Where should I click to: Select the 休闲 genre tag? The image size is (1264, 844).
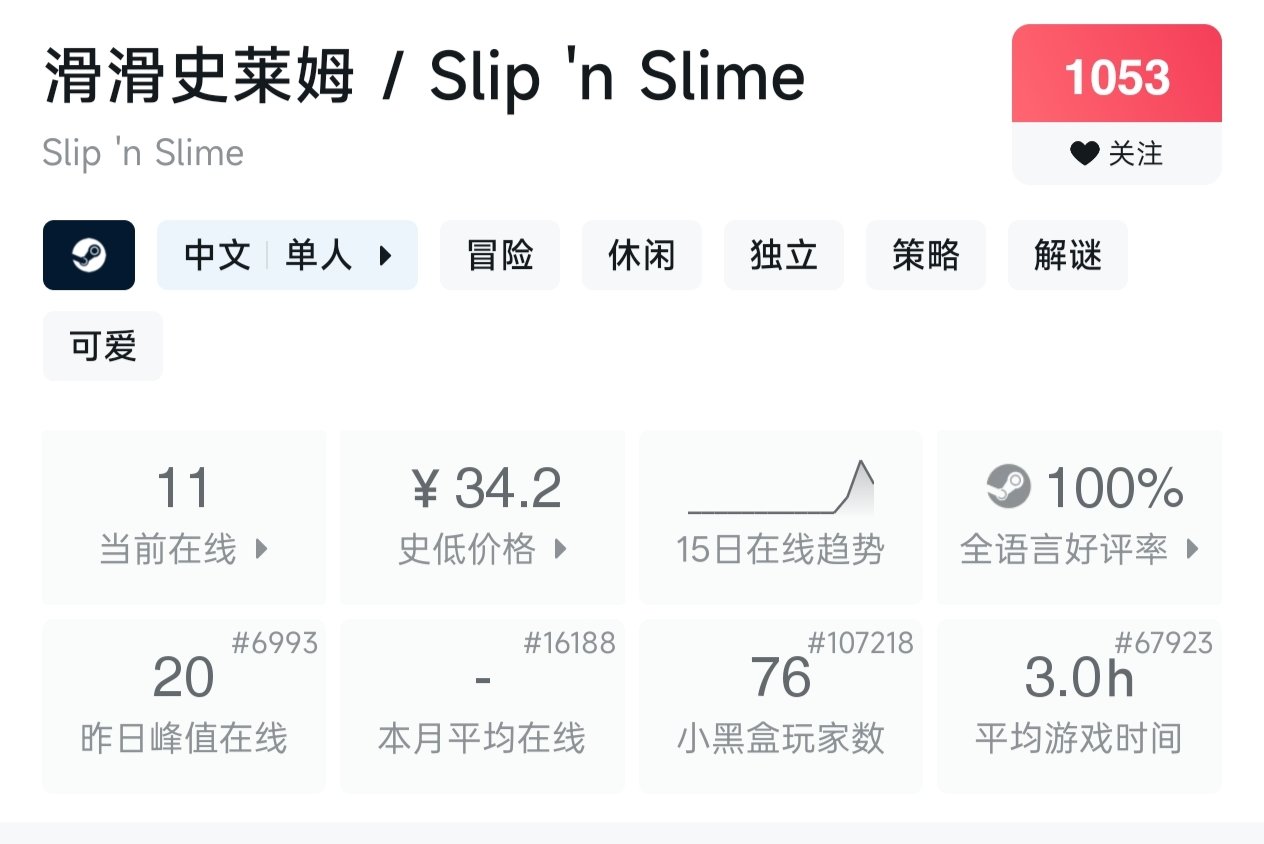tap(642, 255)
